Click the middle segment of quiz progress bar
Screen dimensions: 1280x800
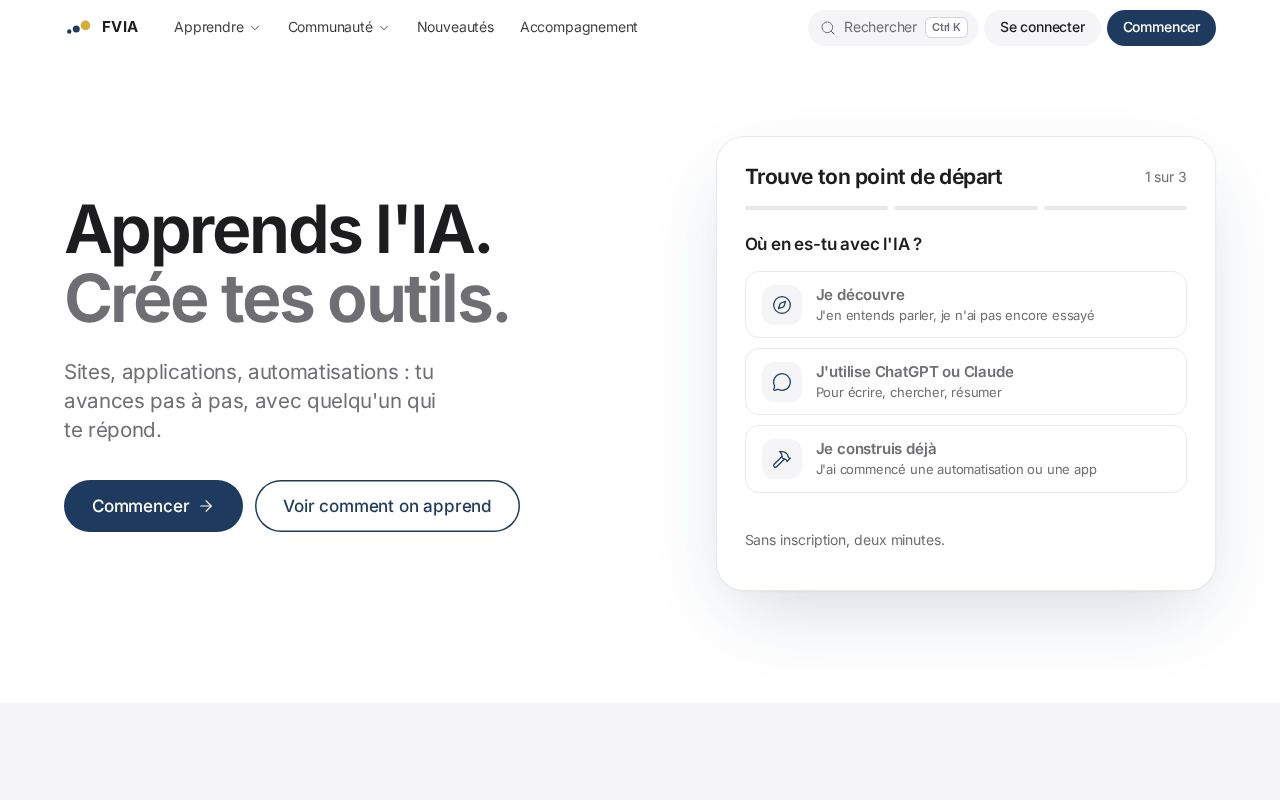(x=966, y=208)
